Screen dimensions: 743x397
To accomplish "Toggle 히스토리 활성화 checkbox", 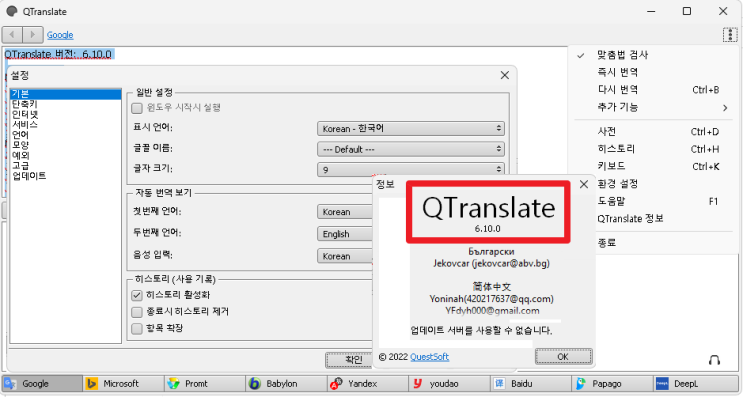I will (137, 295).
